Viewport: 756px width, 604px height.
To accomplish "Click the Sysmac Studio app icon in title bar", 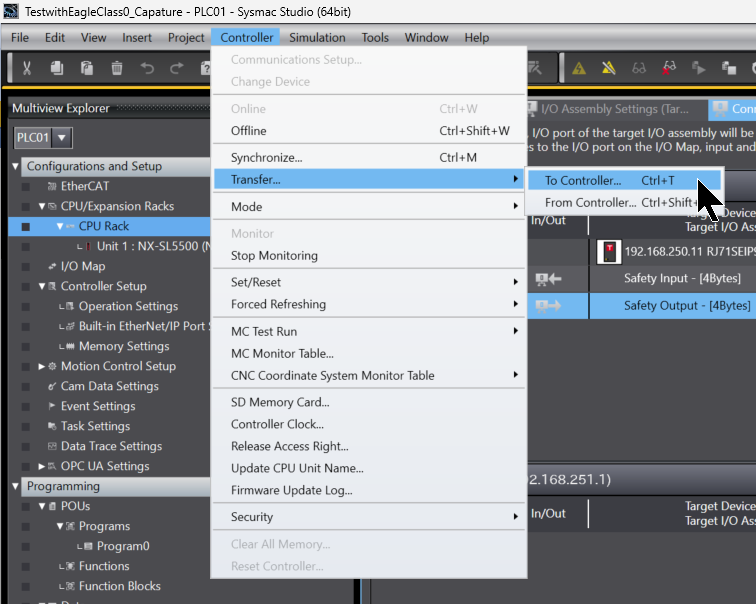I will tap(11, 11).
